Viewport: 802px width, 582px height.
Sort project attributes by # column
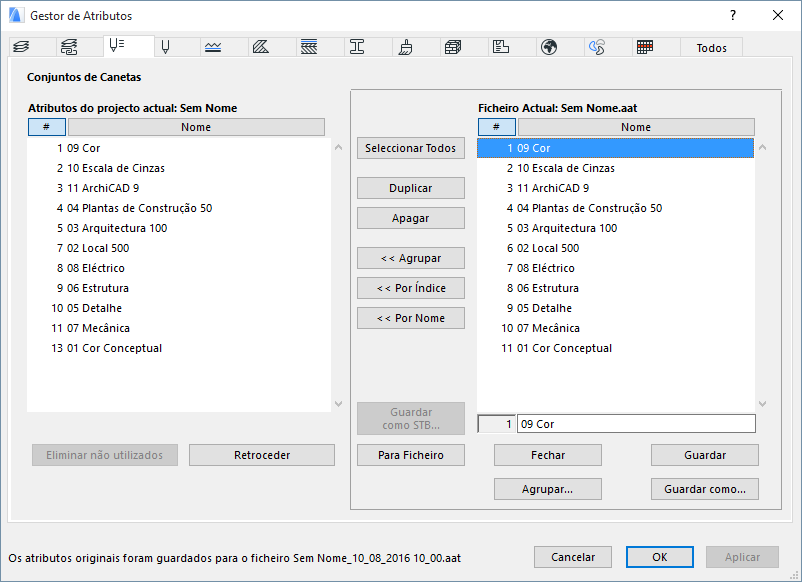pyautogui.click(x=47, y=127)
